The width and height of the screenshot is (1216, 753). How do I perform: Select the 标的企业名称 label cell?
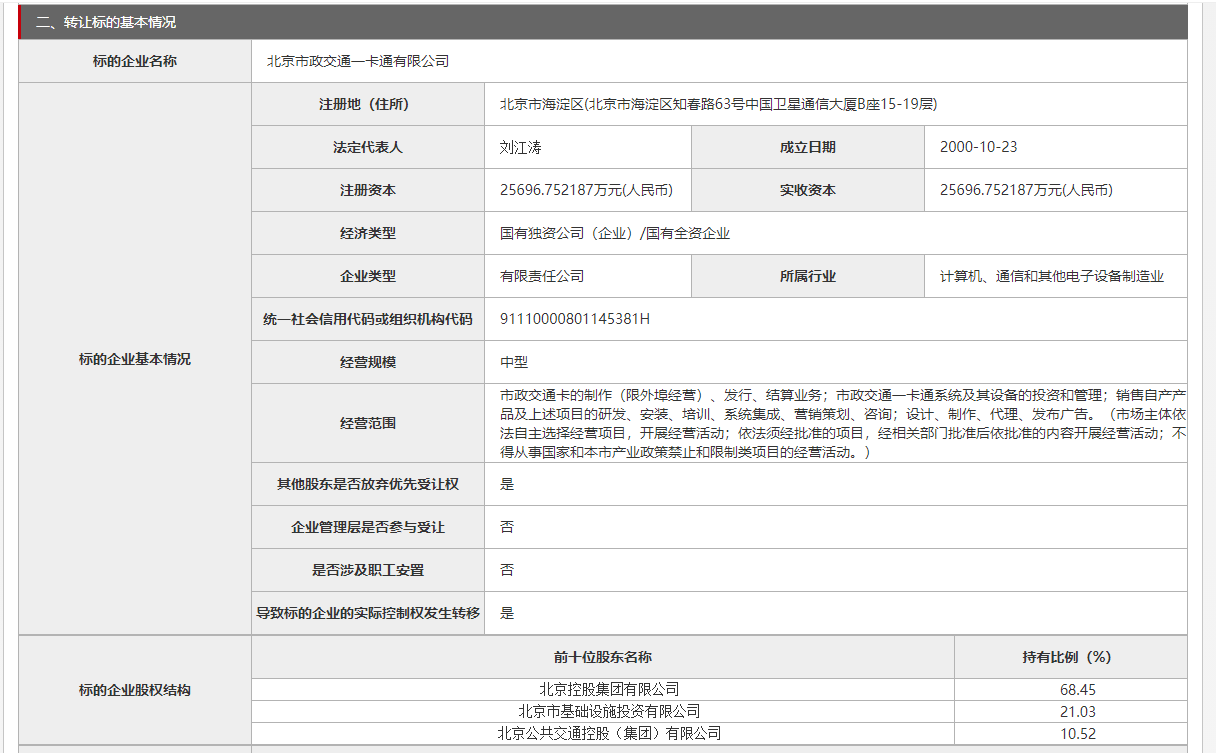(135, 61)
